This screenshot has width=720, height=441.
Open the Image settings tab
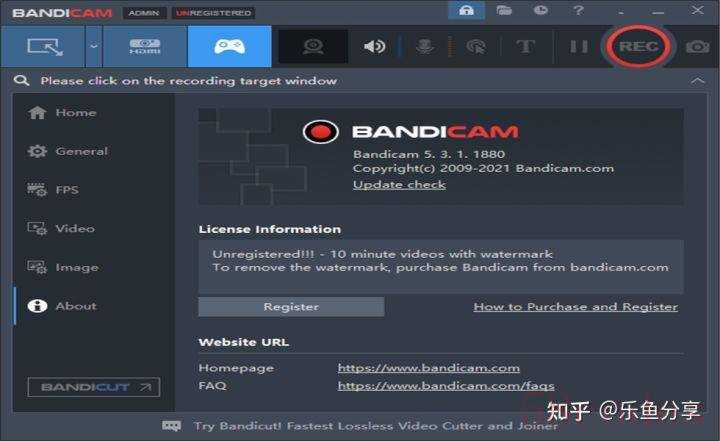coord(63,267)
